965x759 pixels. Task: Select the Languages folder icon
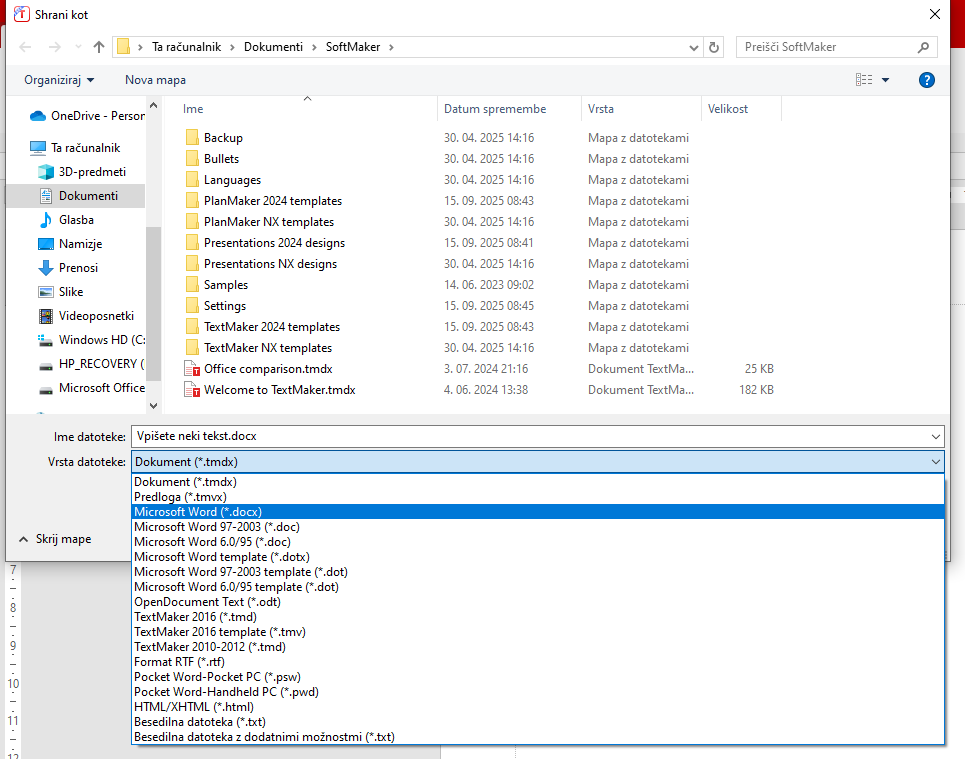point(192,179)
